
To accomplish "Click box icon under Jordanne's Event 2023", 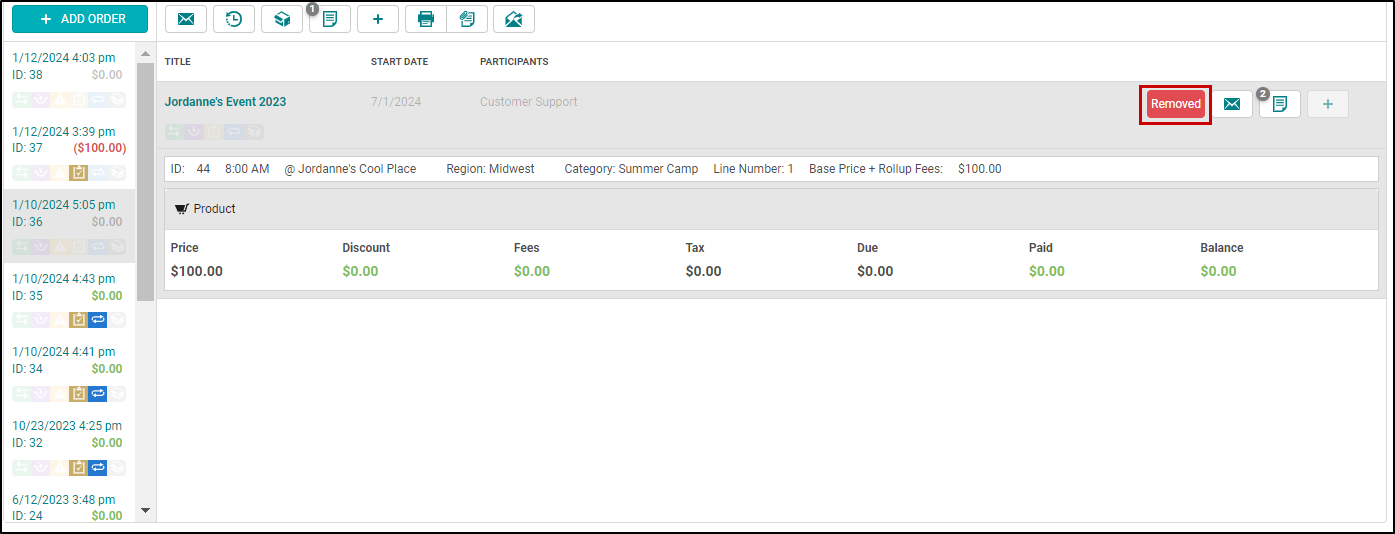I will (x=254, y=131).
